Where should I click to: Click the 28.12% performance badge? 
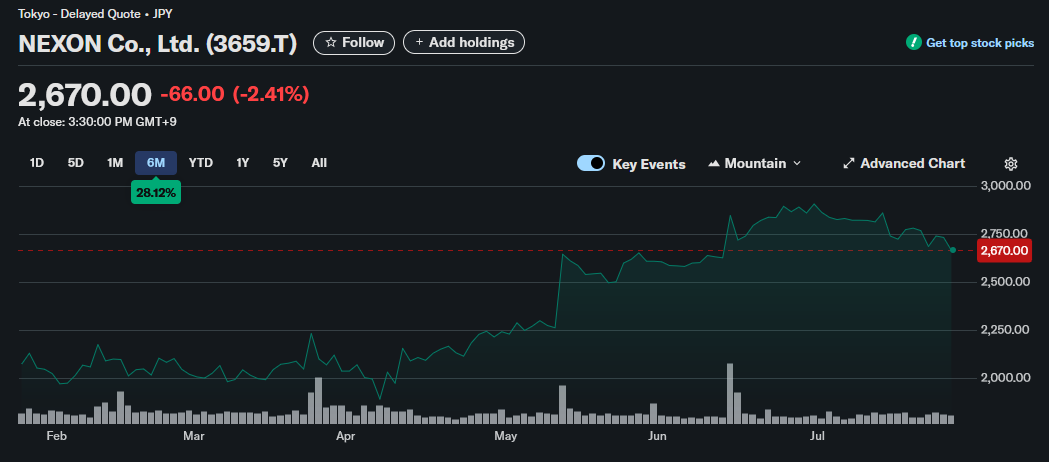coord(156,193)
